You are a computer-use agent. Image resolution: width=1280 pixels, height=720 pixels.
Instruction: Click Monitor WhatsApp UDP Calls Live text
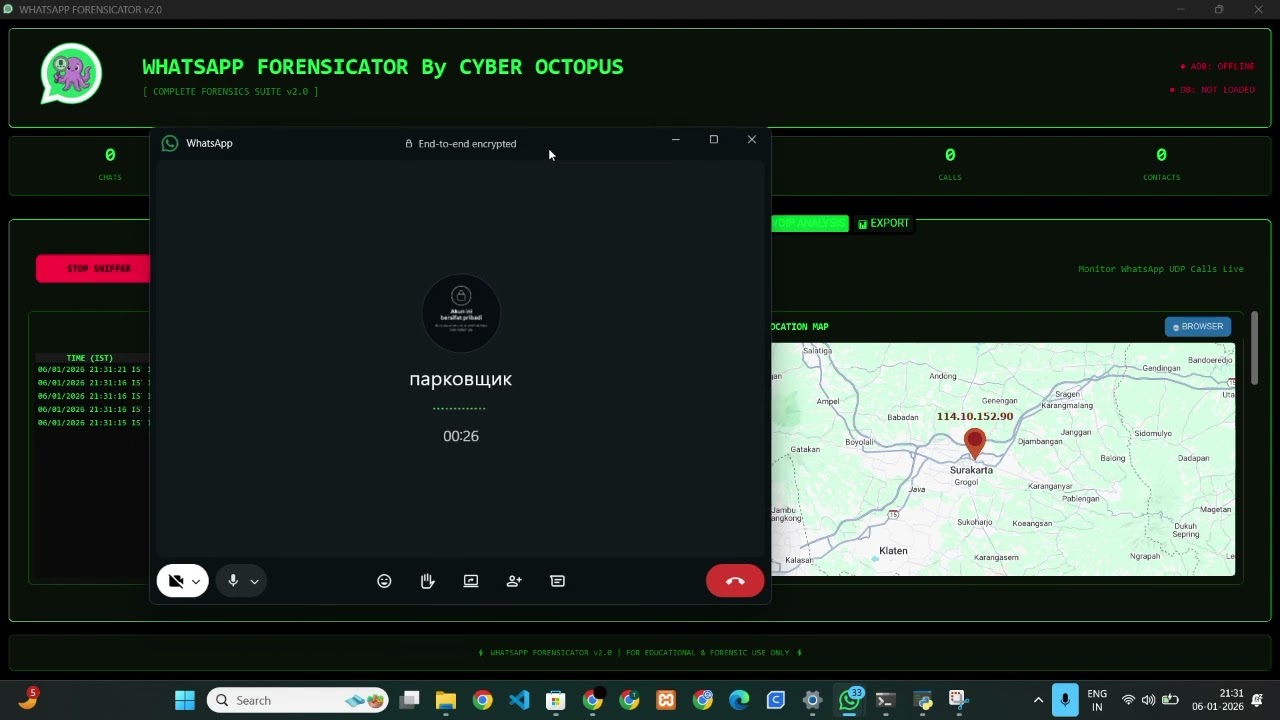click(x=1161, y=269)
